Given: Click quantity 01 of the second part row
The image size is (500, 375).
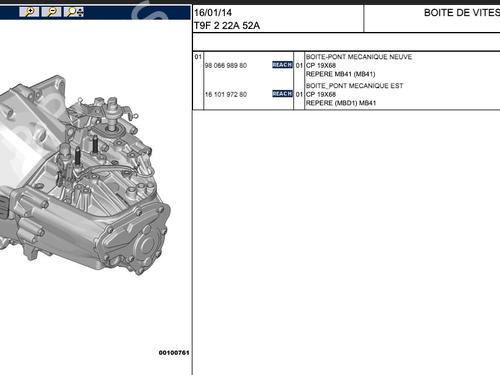Looking at the screenshot, I should 299,94.
